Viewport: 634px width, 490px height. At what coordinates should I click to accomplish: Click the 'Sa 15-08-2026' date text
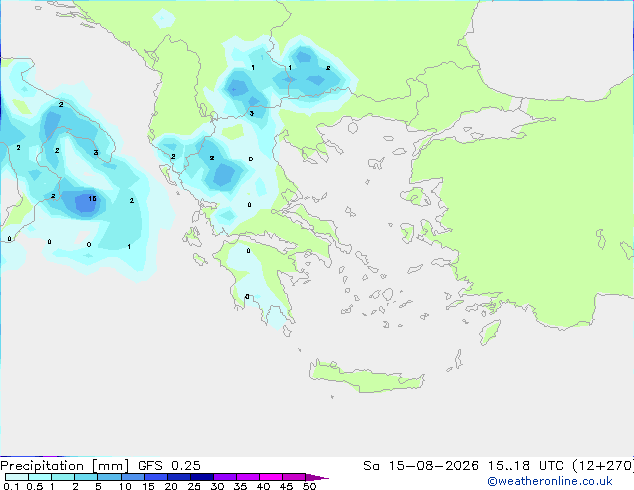(421, 466)
